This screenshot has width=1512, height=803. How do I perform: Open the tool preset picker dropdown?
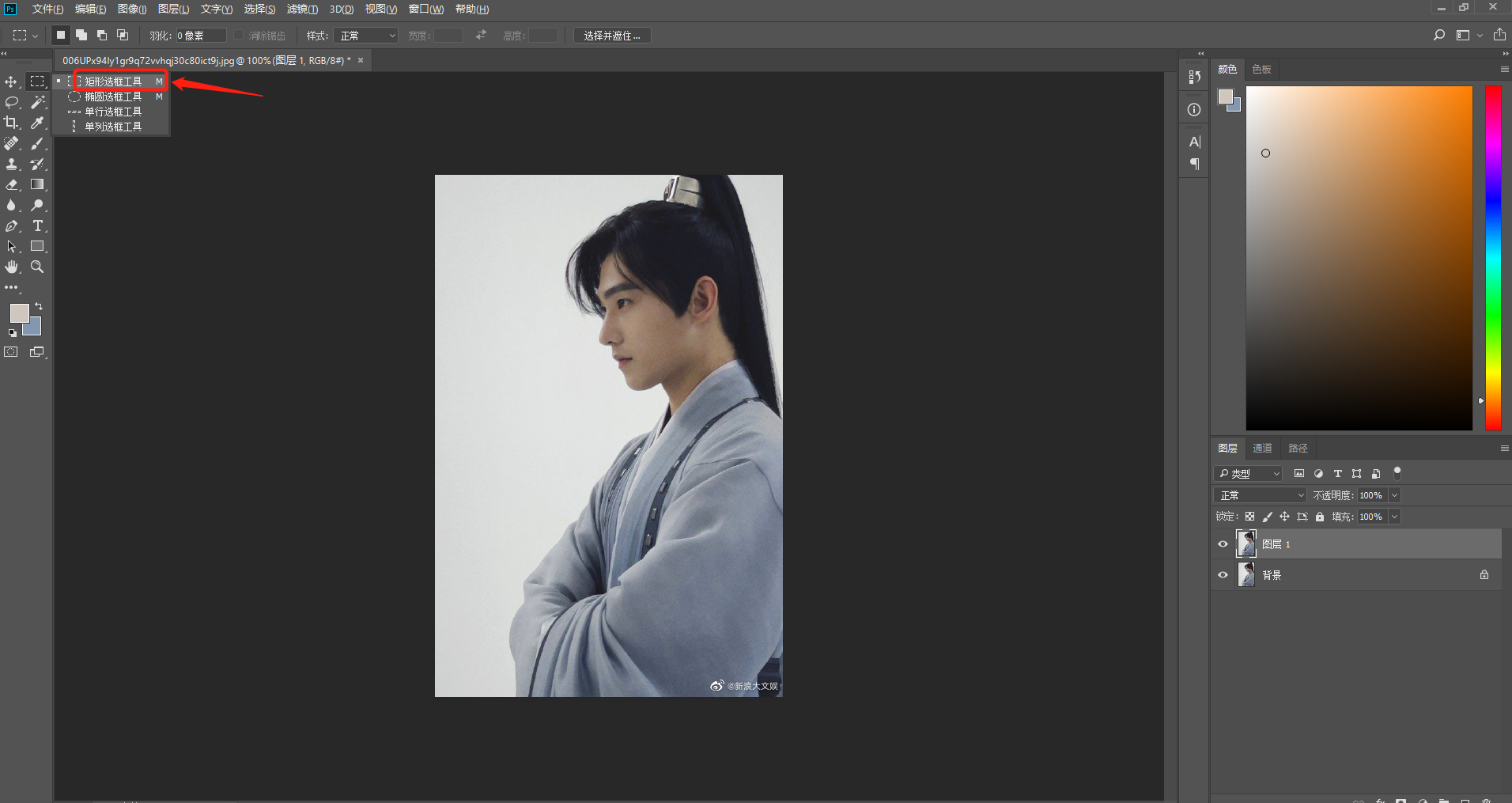pyautogui.click(x=25, y=35)
